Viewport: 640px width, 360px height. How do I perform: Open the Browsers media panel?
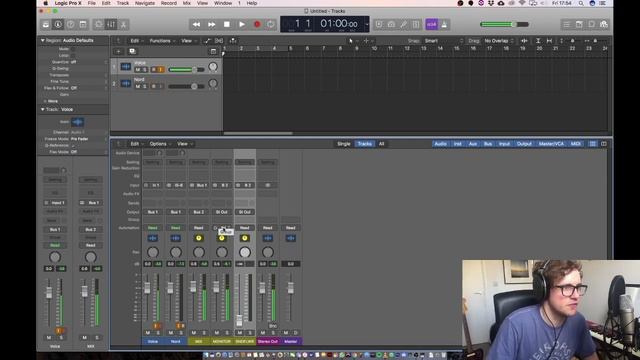coord(604,24)
